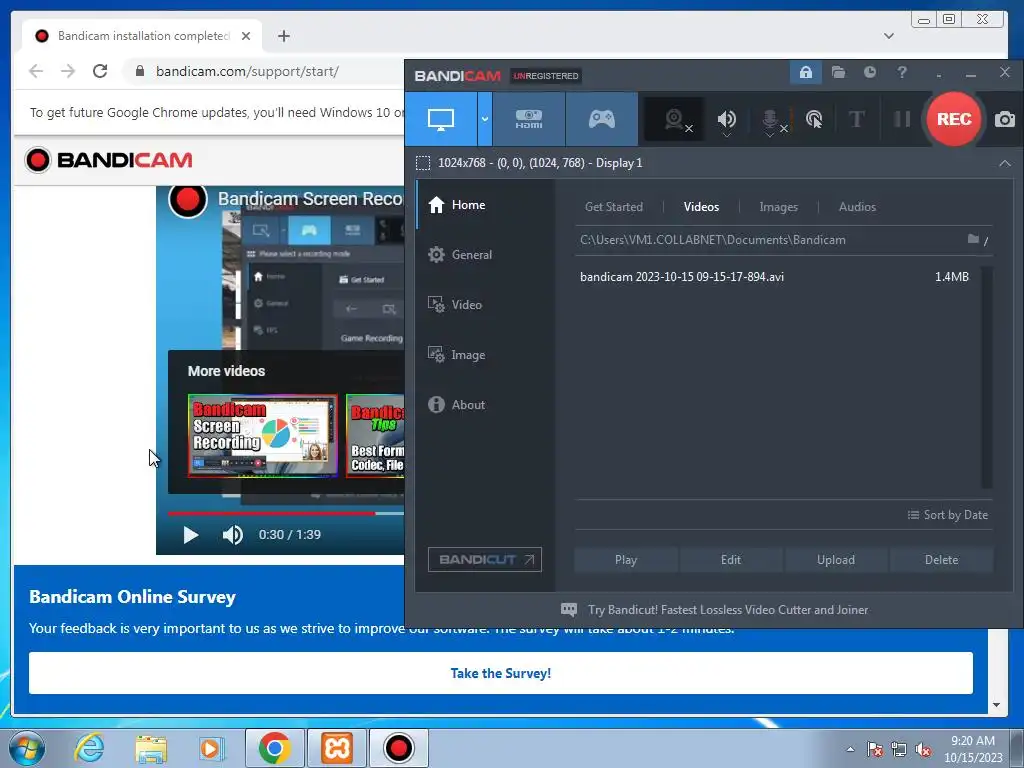Click the Upload button

point(835,560)
